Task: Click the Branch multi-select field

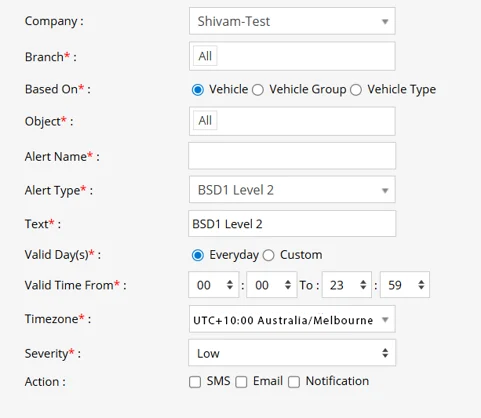Action: coord(292,56)
